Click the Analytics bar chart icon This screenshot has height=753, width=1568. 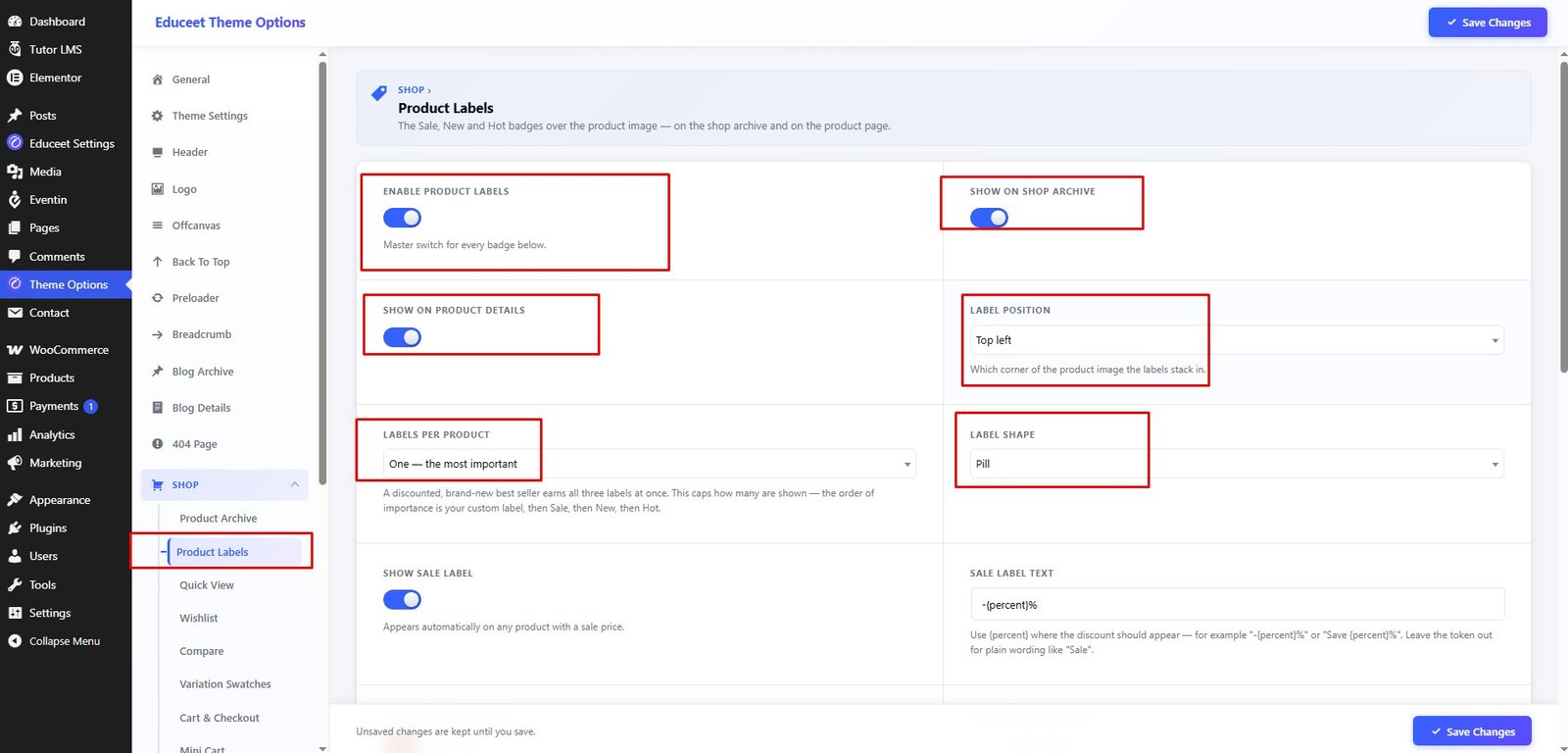[x=15, y=434]
